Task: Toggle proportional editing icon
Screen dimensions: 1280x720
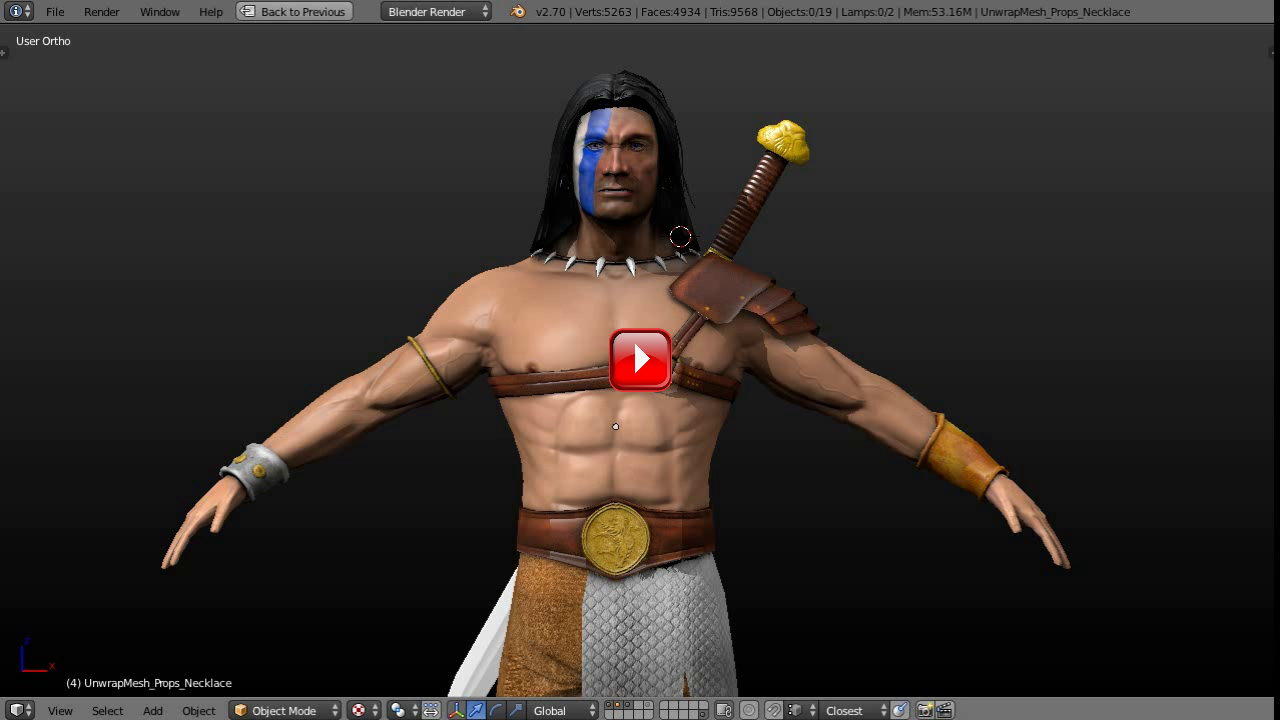Action: pos(749,710)
